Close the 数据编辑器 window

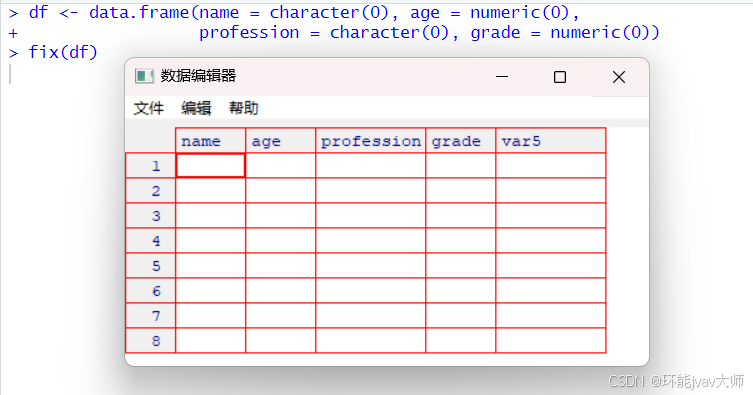point(619,77)
